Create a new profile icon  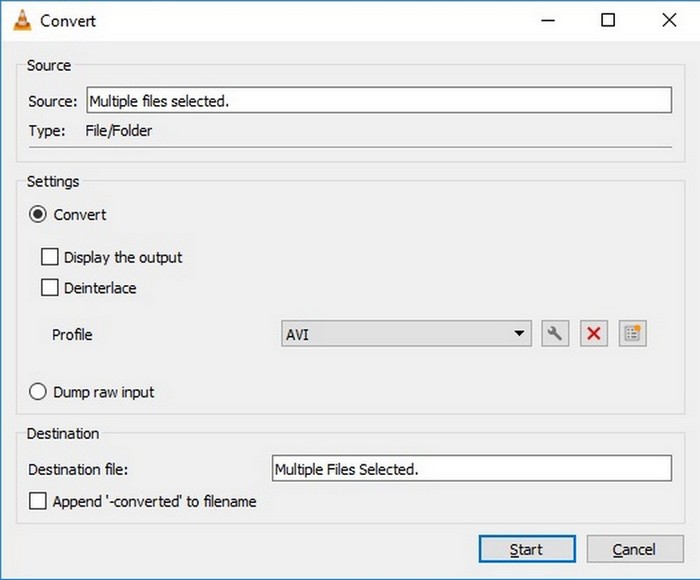click(x=632, y=334)
